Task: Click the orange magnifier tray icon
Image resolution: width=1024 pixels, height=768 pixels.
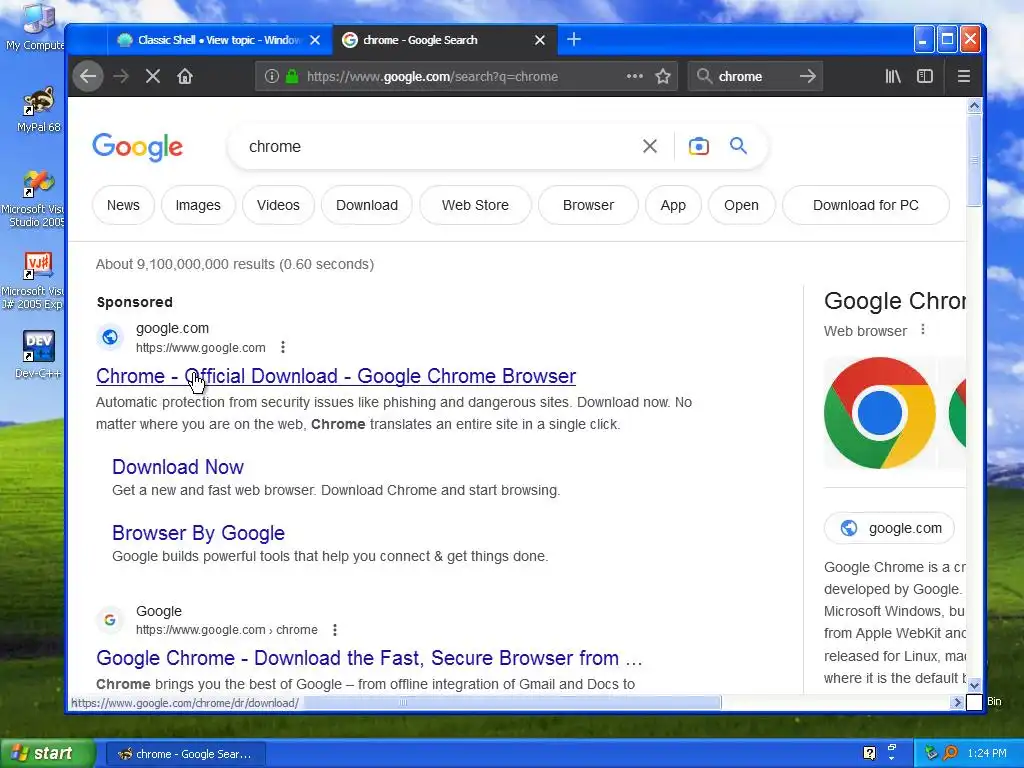Action: [950, 753]
